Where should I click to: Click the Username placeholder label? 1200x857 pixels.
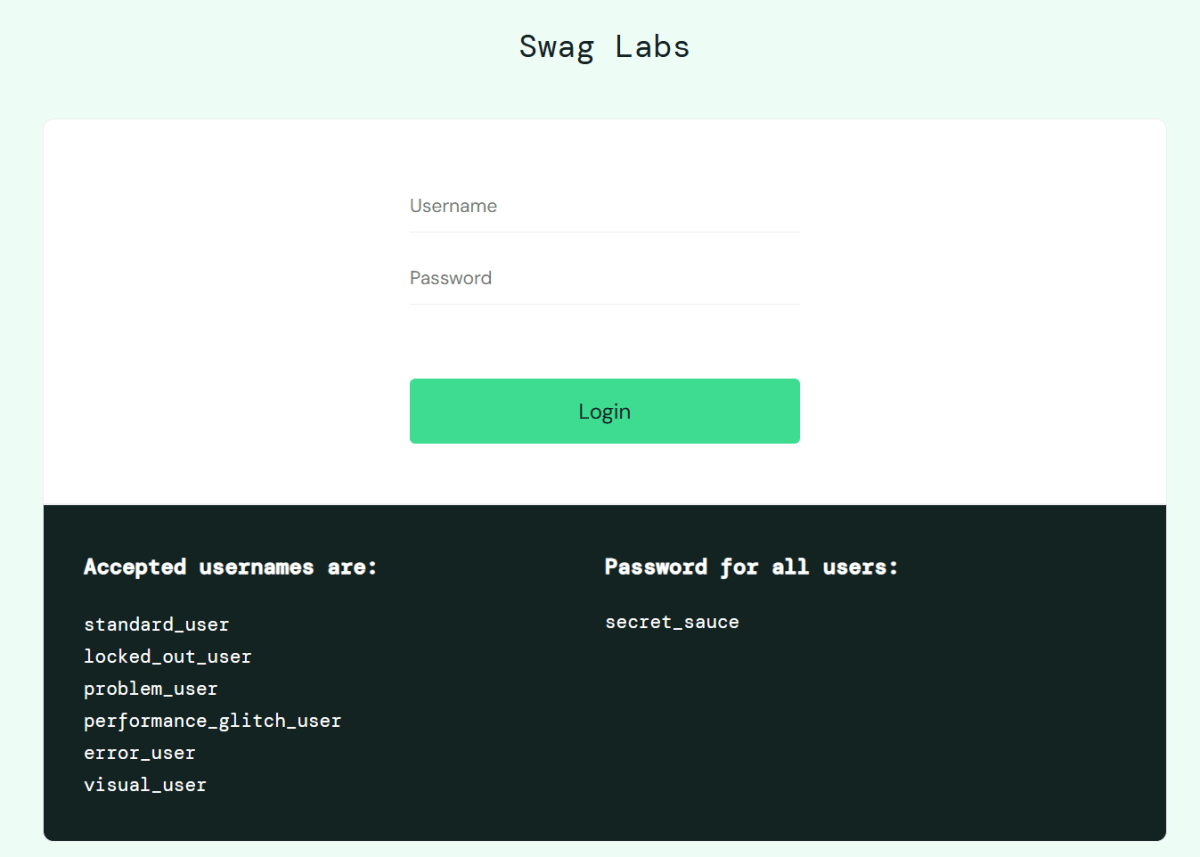pos(453,205)
